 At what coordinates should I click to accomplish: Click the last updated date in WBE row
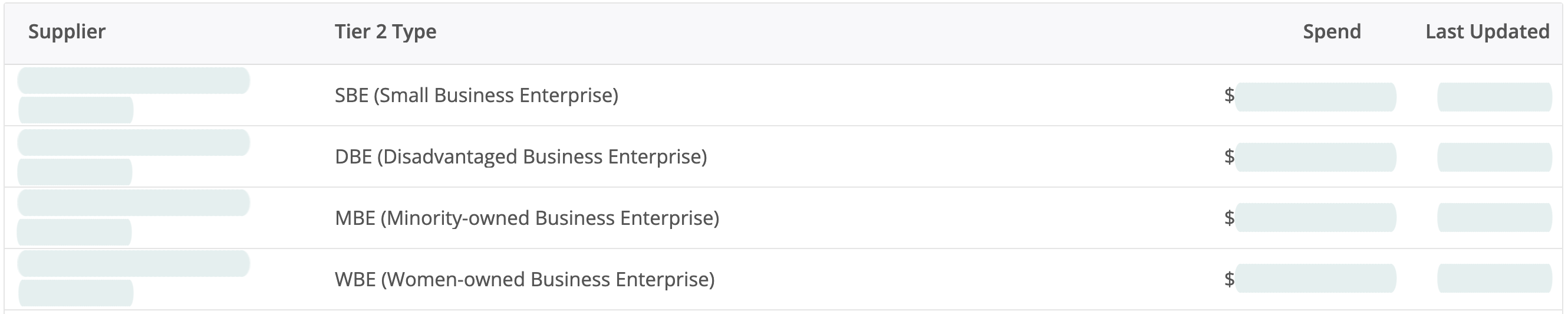click(x=1494, y=279)
